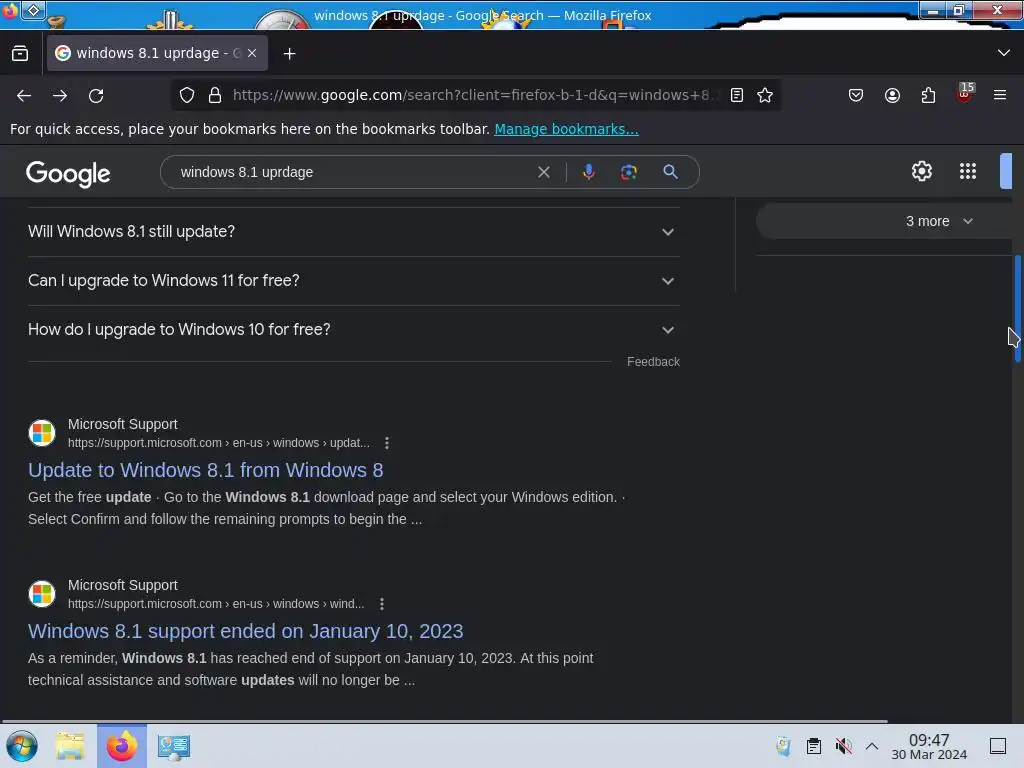Open the Start menu orb
Viewport: 1024px width, 768px height.
22,746
